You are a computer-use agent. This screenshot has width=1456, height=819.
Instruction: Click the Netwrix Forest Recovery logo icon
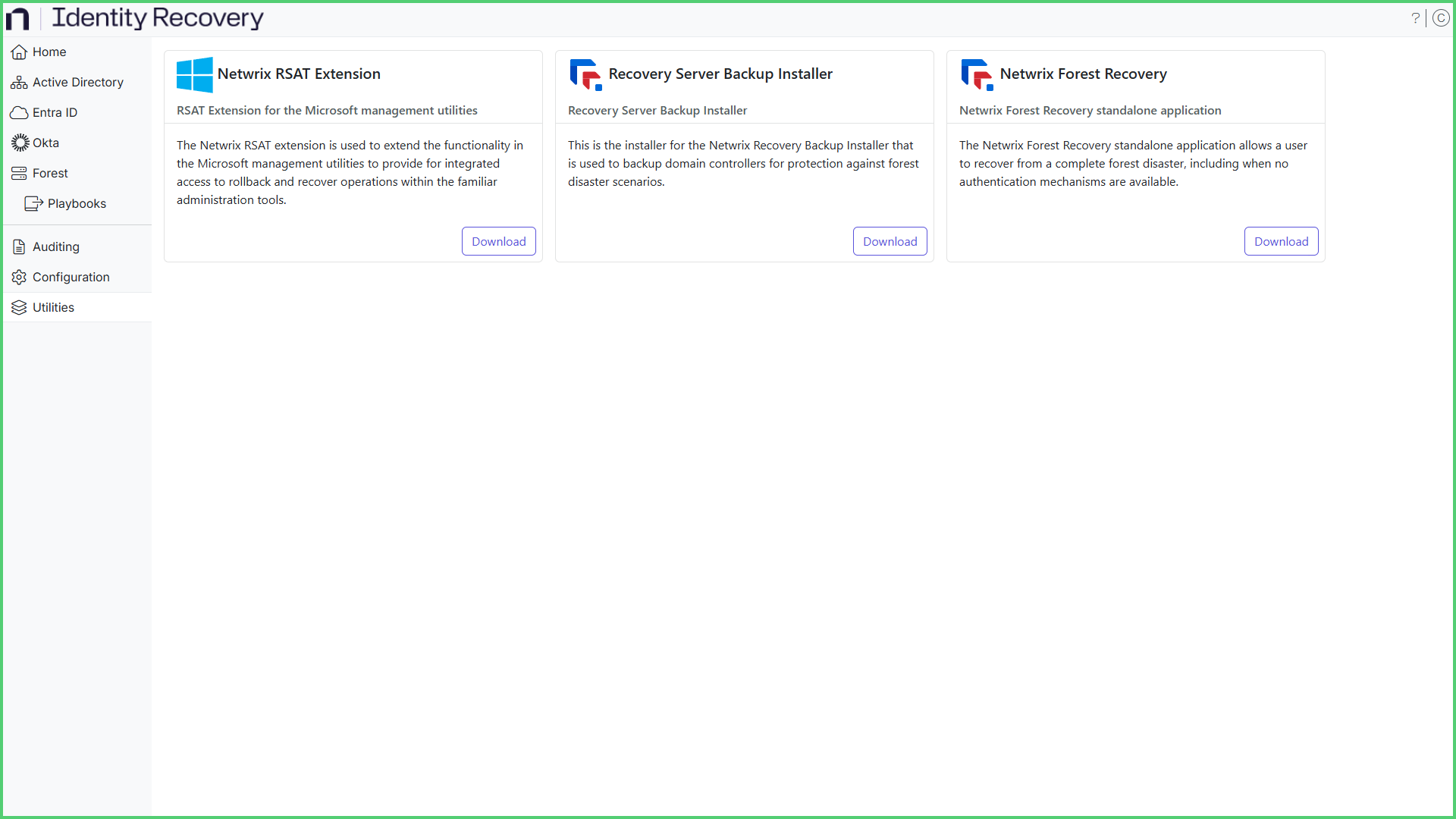coord(977,74)
